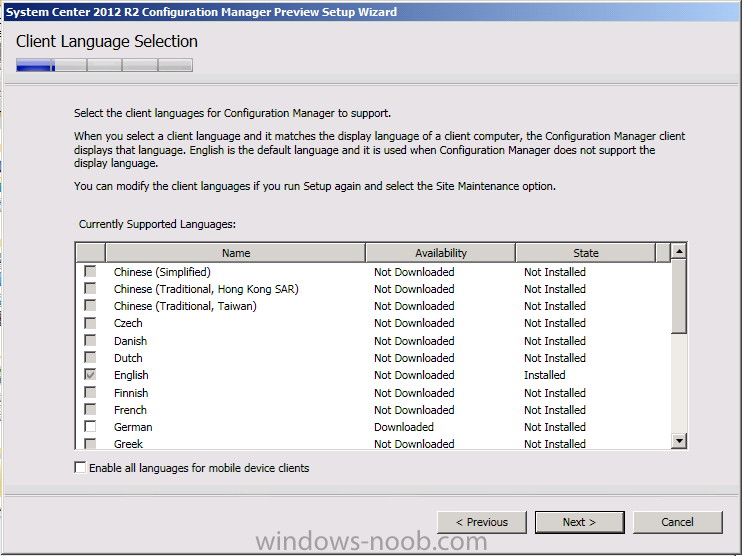Click the wizard progress bar
742x556 pixels.
pyautogui.click(x=104, y=65)
